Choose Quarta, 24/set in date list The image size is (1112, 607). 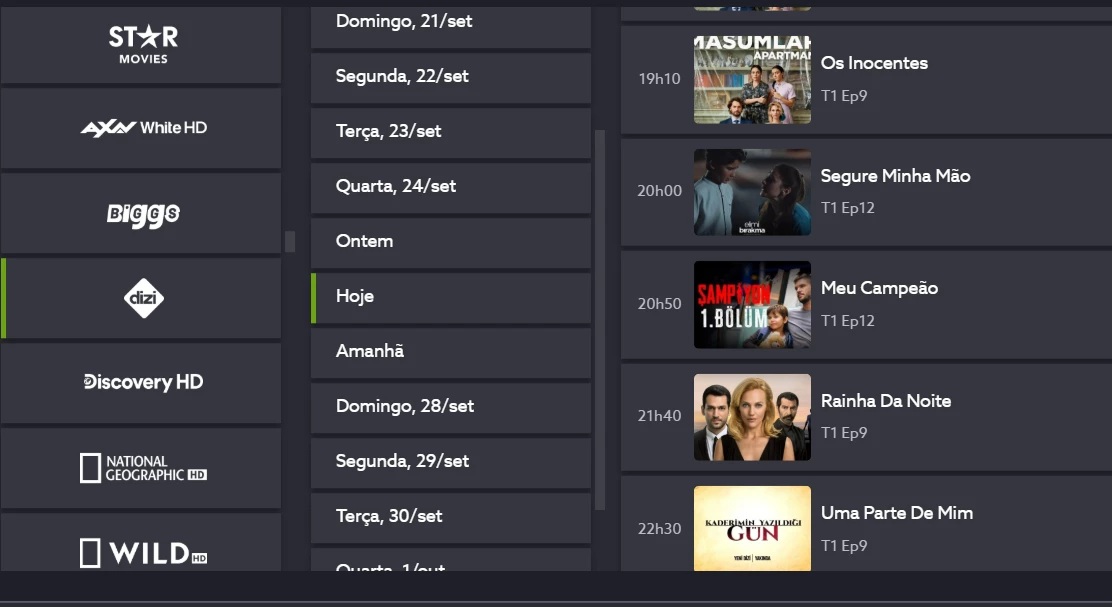(x=451, y=188)
